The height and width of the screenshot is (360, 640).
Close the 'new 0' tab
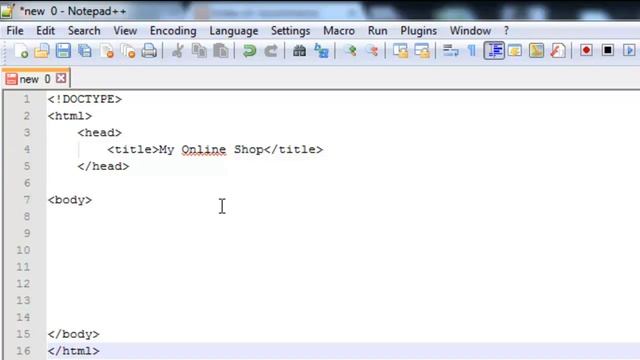point(61,78)
